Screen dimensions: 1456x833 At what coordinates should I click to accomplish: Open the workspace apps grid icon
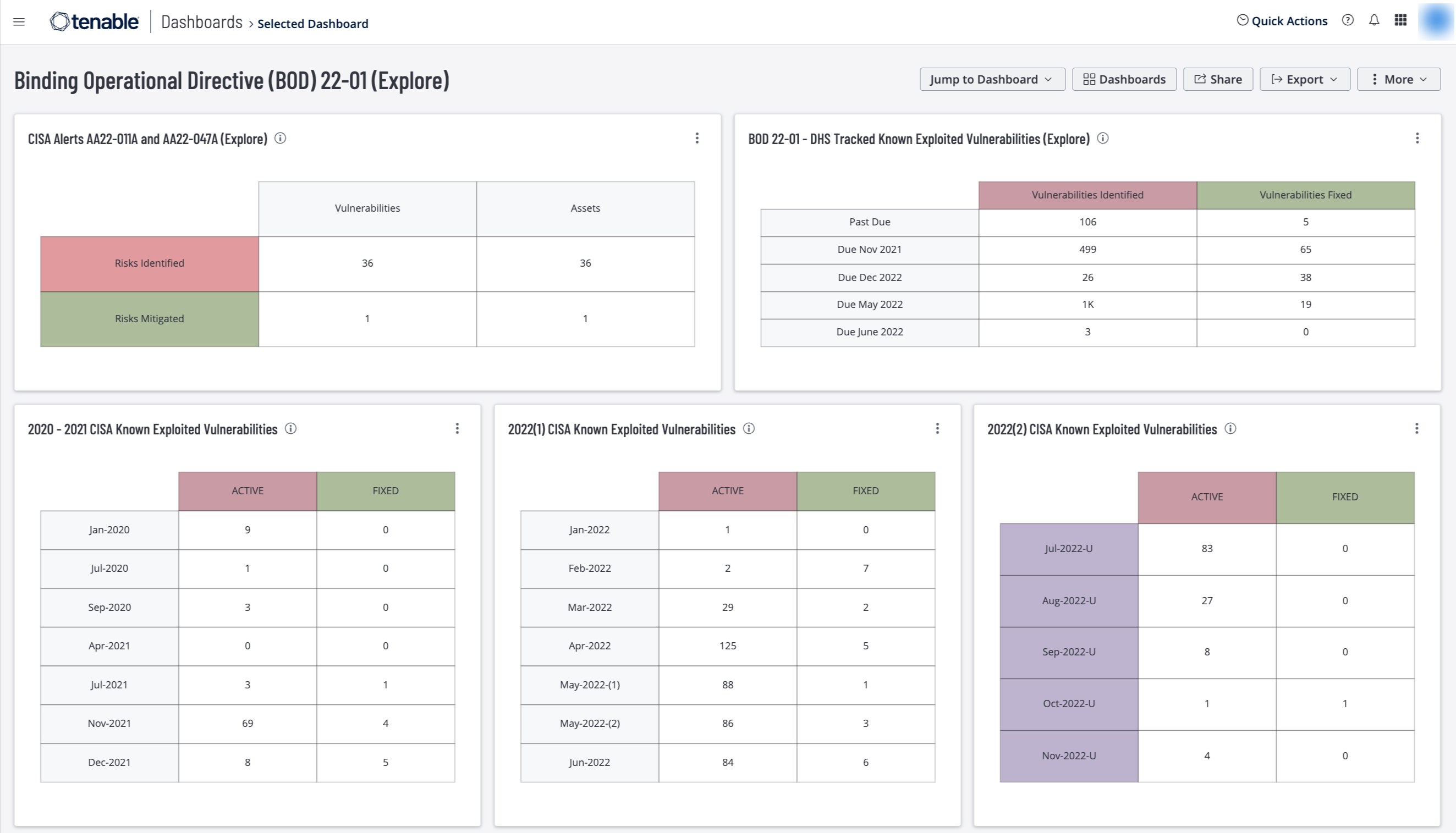pos(1400,20)
